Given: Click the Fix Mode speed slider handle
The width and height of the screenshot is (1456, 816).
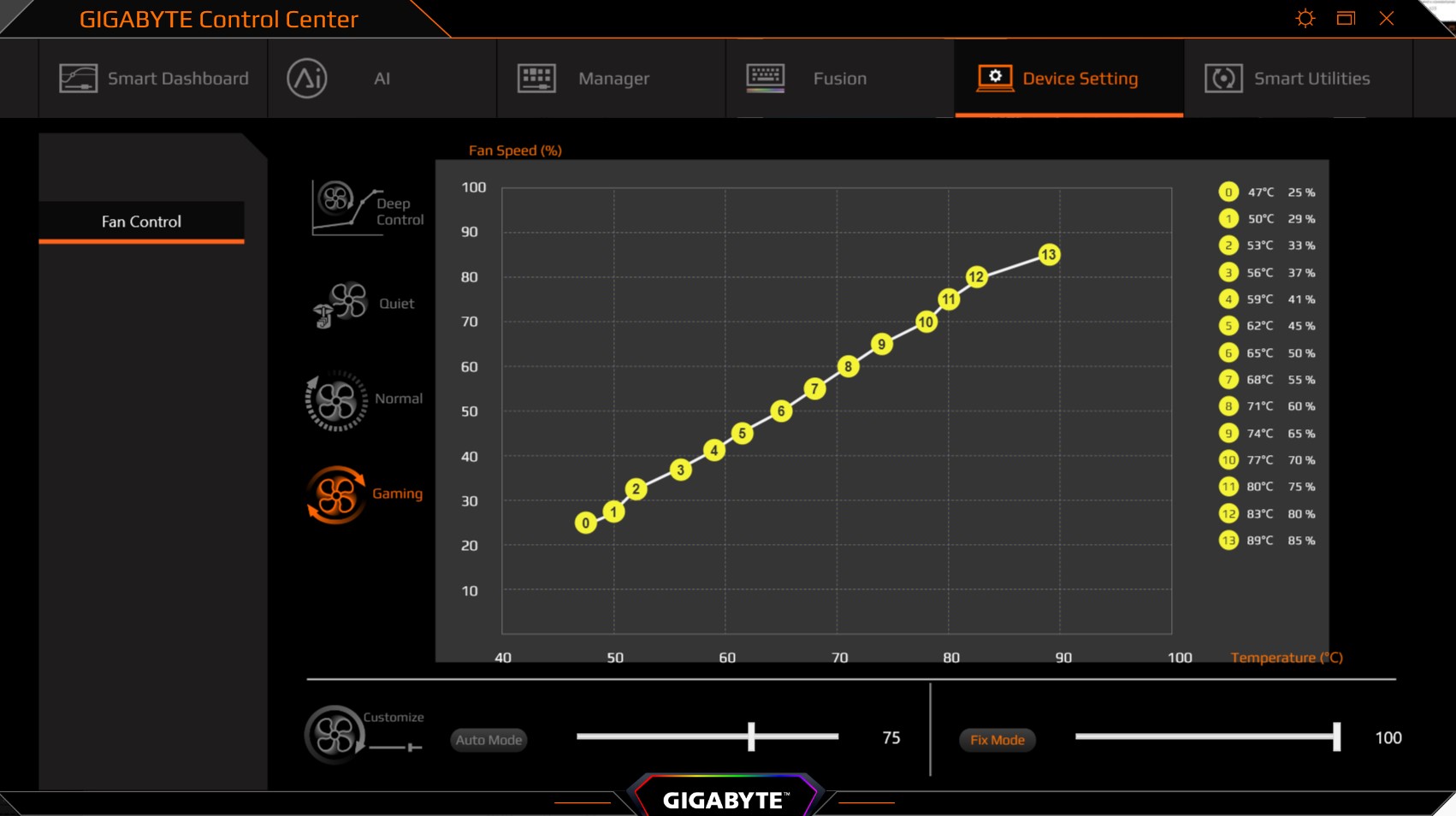Looking at the screenshot, I should [x=1336, y=736].
